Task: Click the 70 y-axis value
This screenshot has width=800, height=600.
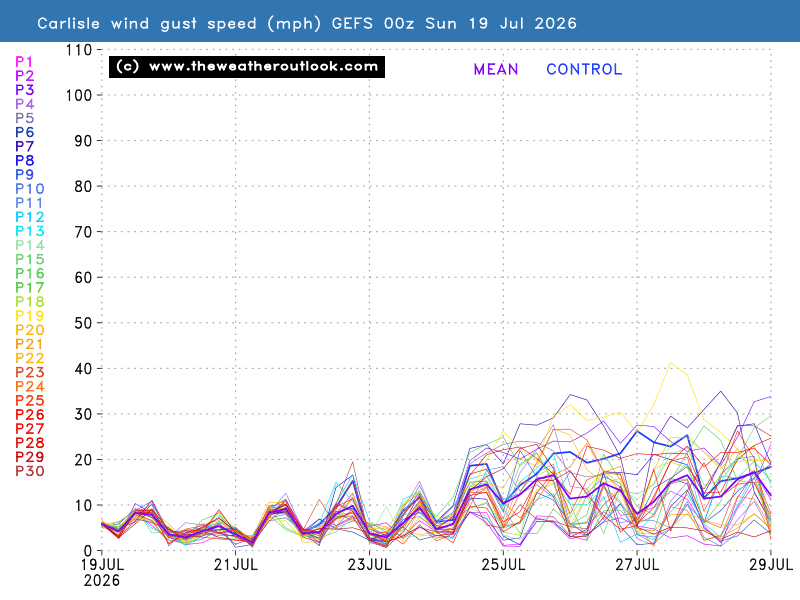Action: [x=83, y=232]
